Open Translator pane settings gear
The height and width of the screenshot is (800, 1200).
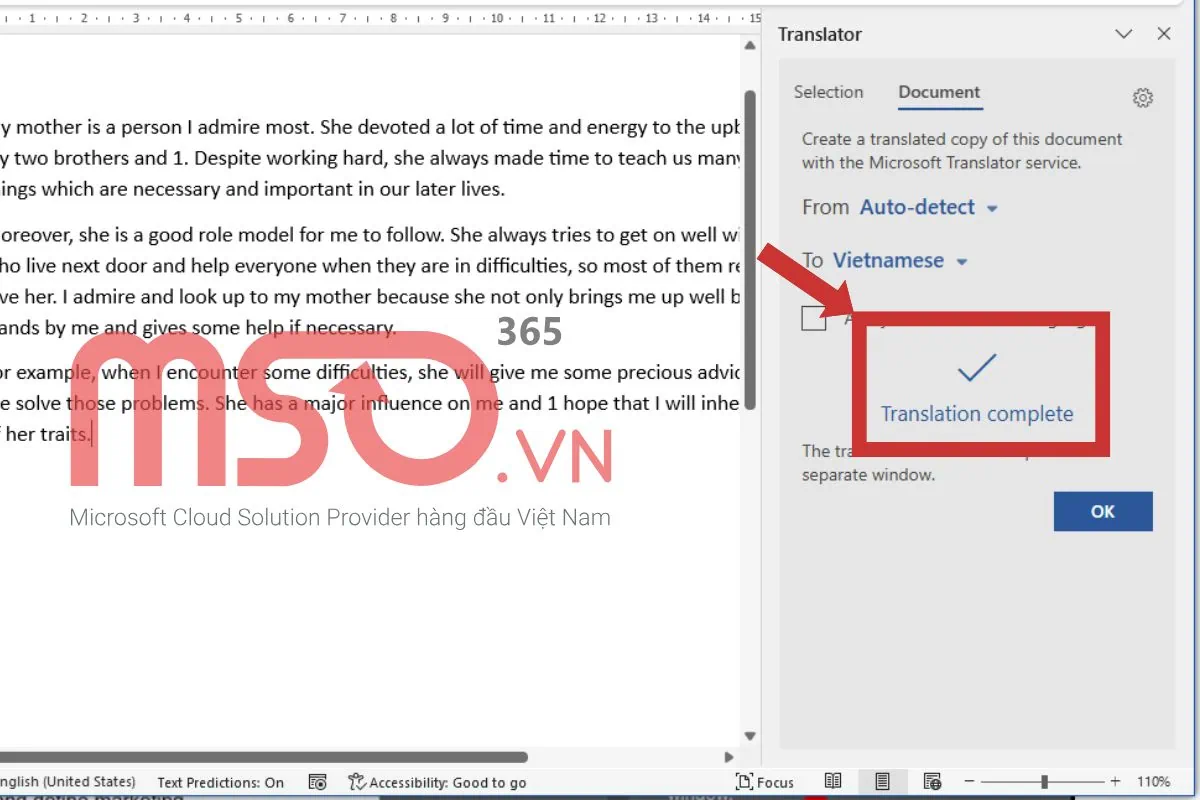click(x=1143, y=98)
